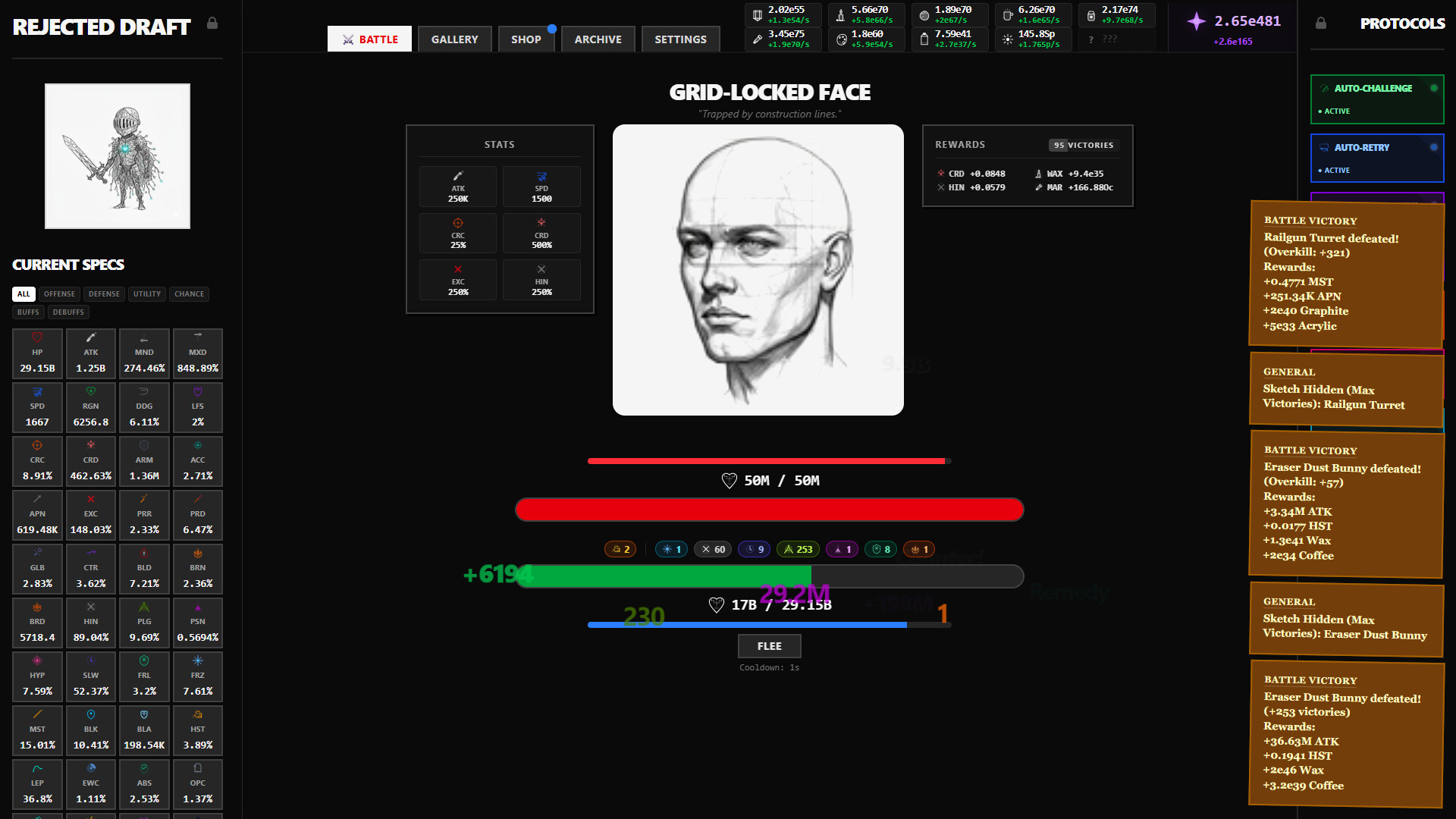Switch to the Shop tab
The height and width of the screenshot is (819, 1456).
(526, 39)
